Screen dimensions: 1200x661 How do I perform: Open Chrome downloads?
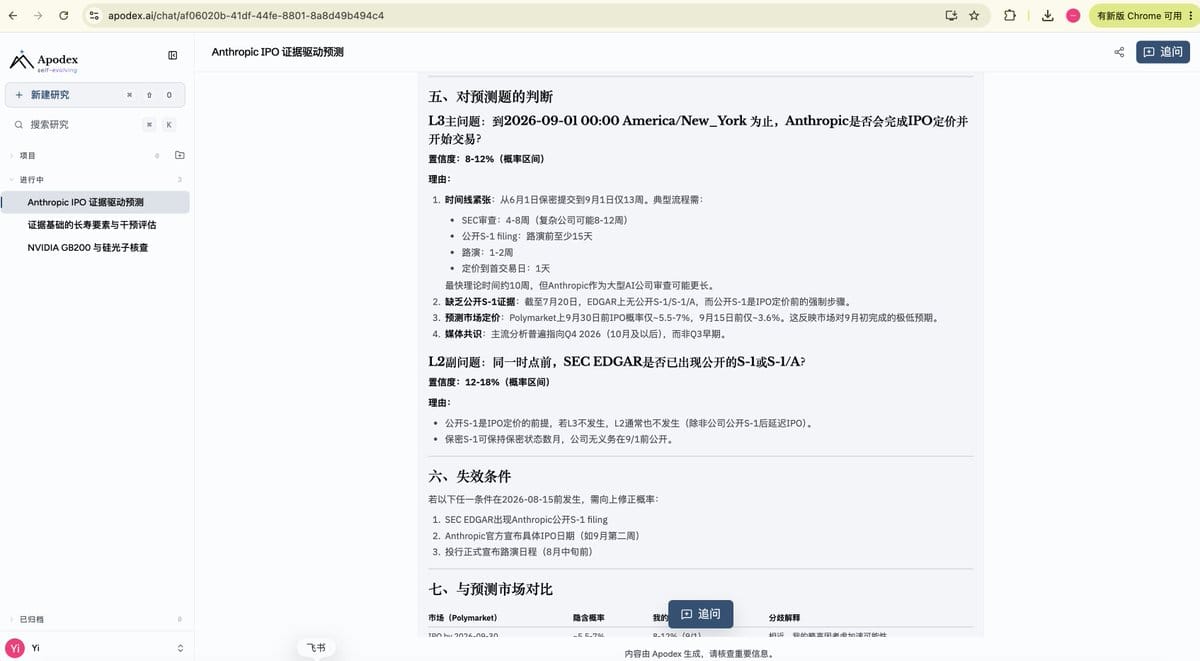click(1047, 16)
